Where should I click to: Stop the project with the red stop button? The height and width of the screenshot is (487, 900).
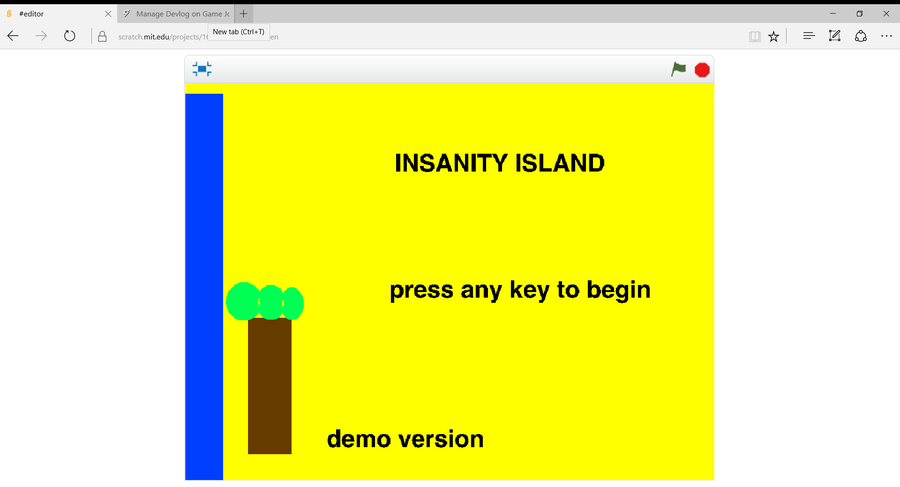point(702,70)
